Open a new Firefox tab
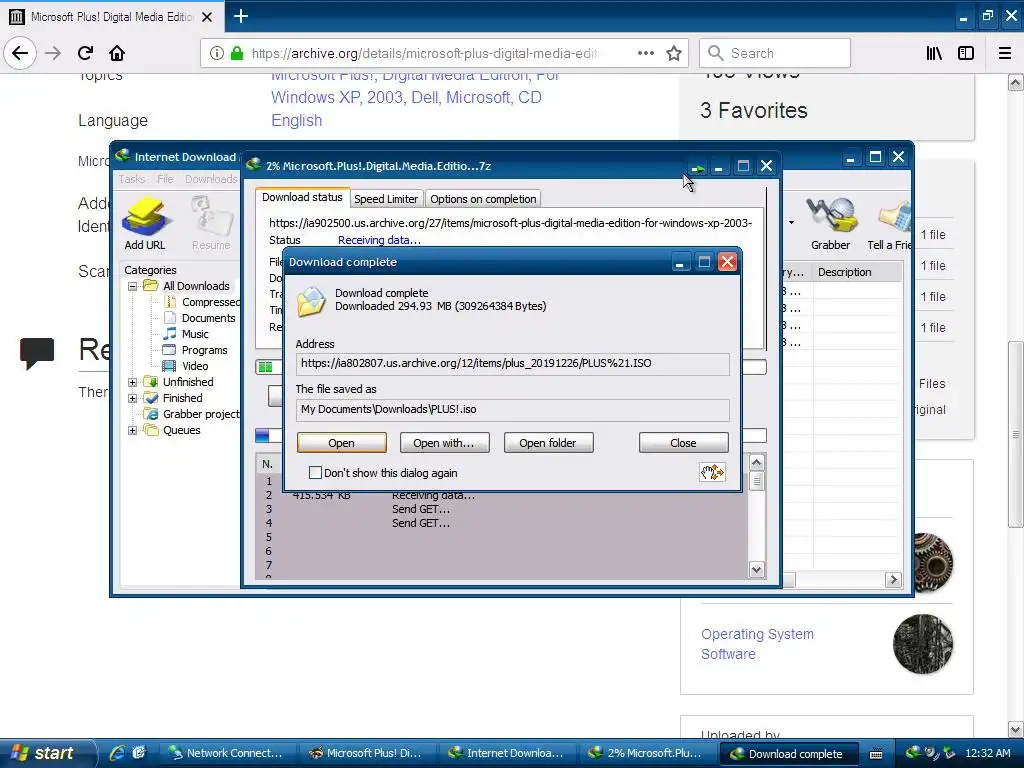The image size is (1024, 768). (x=240, y=16)
